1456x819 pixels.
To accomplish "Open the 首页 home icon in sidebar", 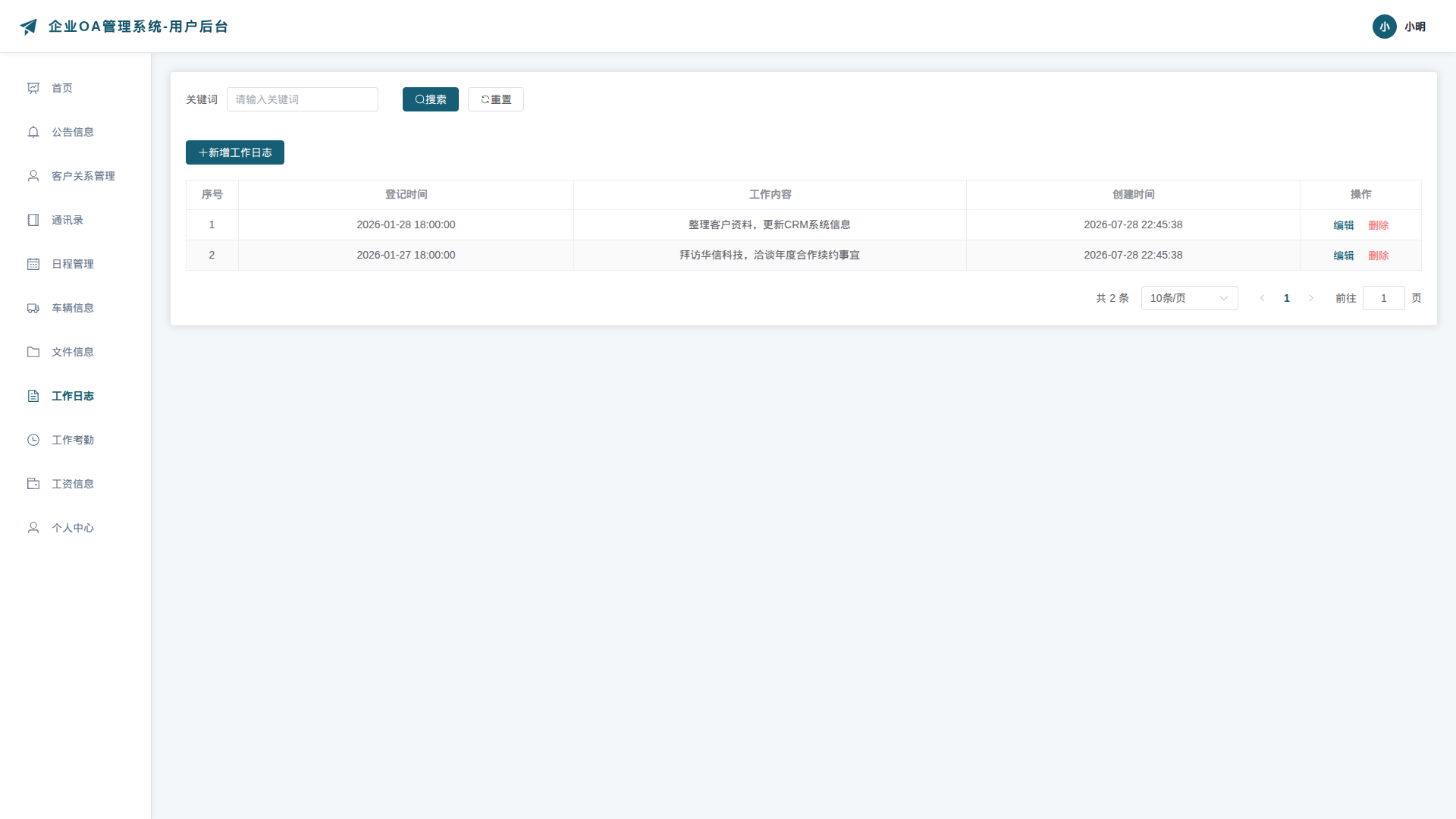I will 33,88.
